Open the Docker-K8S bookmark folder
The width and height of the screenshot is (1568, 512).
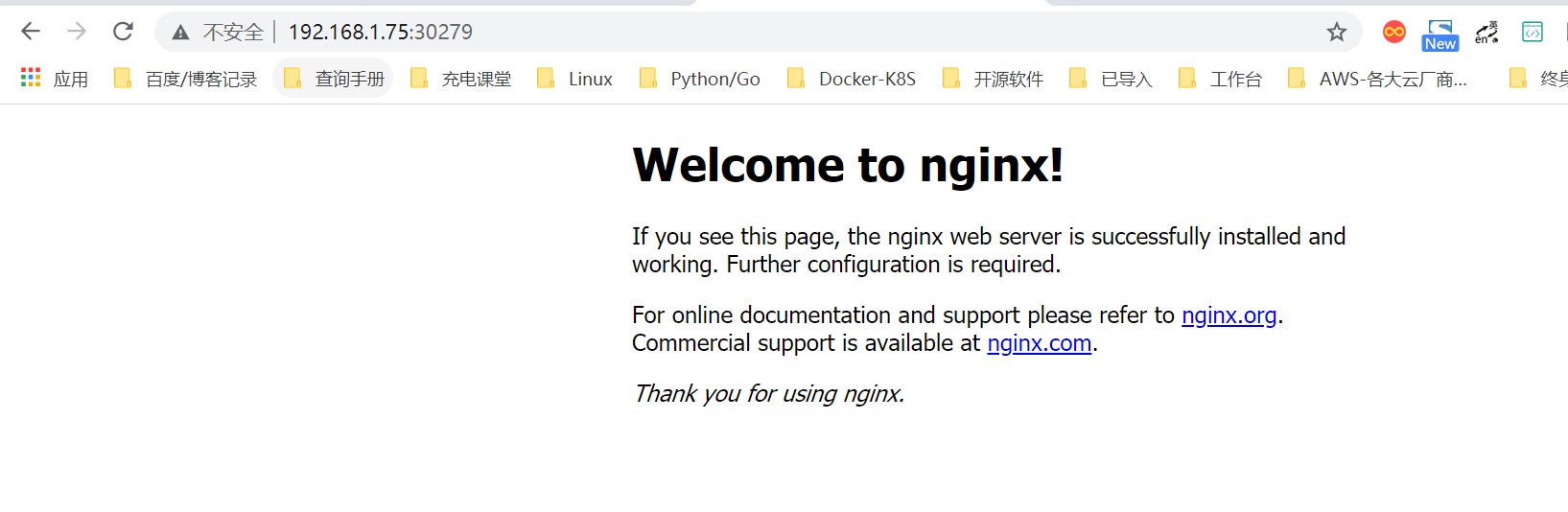point(852,79)
